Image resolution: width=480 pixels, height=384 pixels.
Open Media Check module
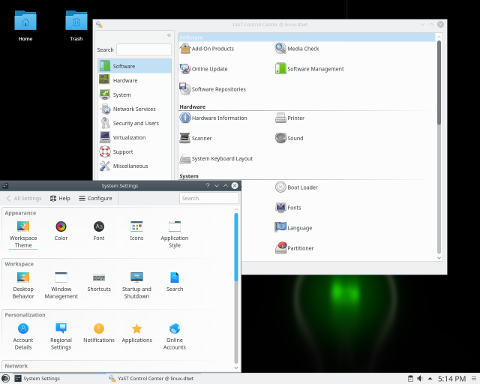pyautogui.click(x=297, y=49)
